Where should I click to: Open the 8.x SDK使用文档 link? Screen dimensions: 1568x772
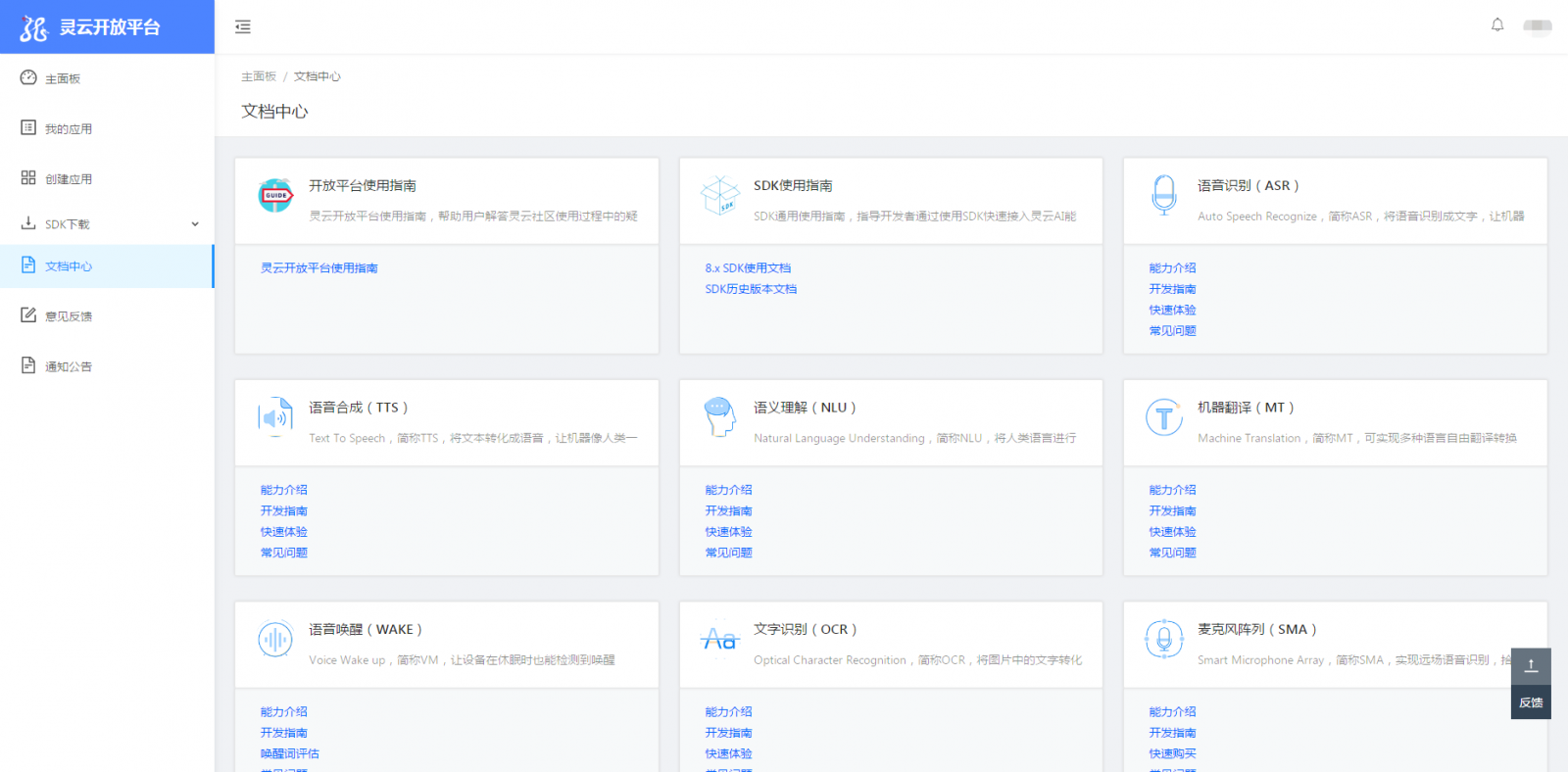tap(748, 267)
